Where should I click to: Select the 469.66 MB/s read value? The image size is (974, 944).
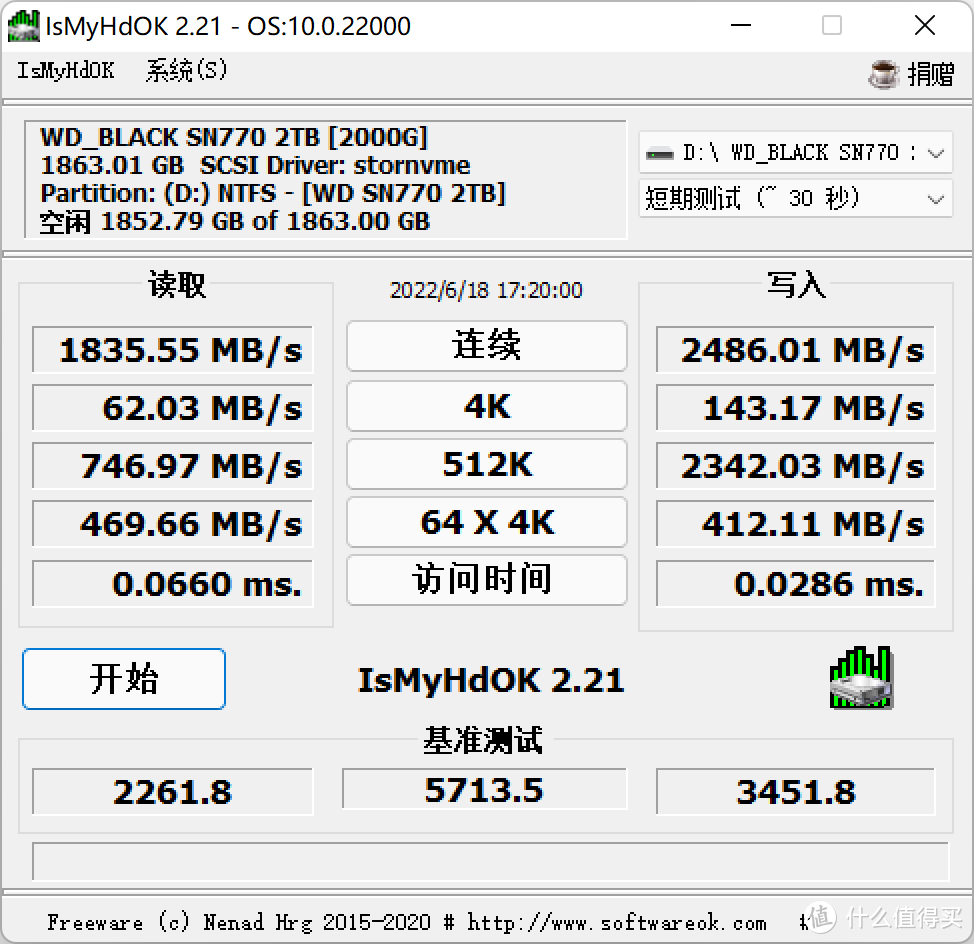pyautogui.click(x=173, y=524)
